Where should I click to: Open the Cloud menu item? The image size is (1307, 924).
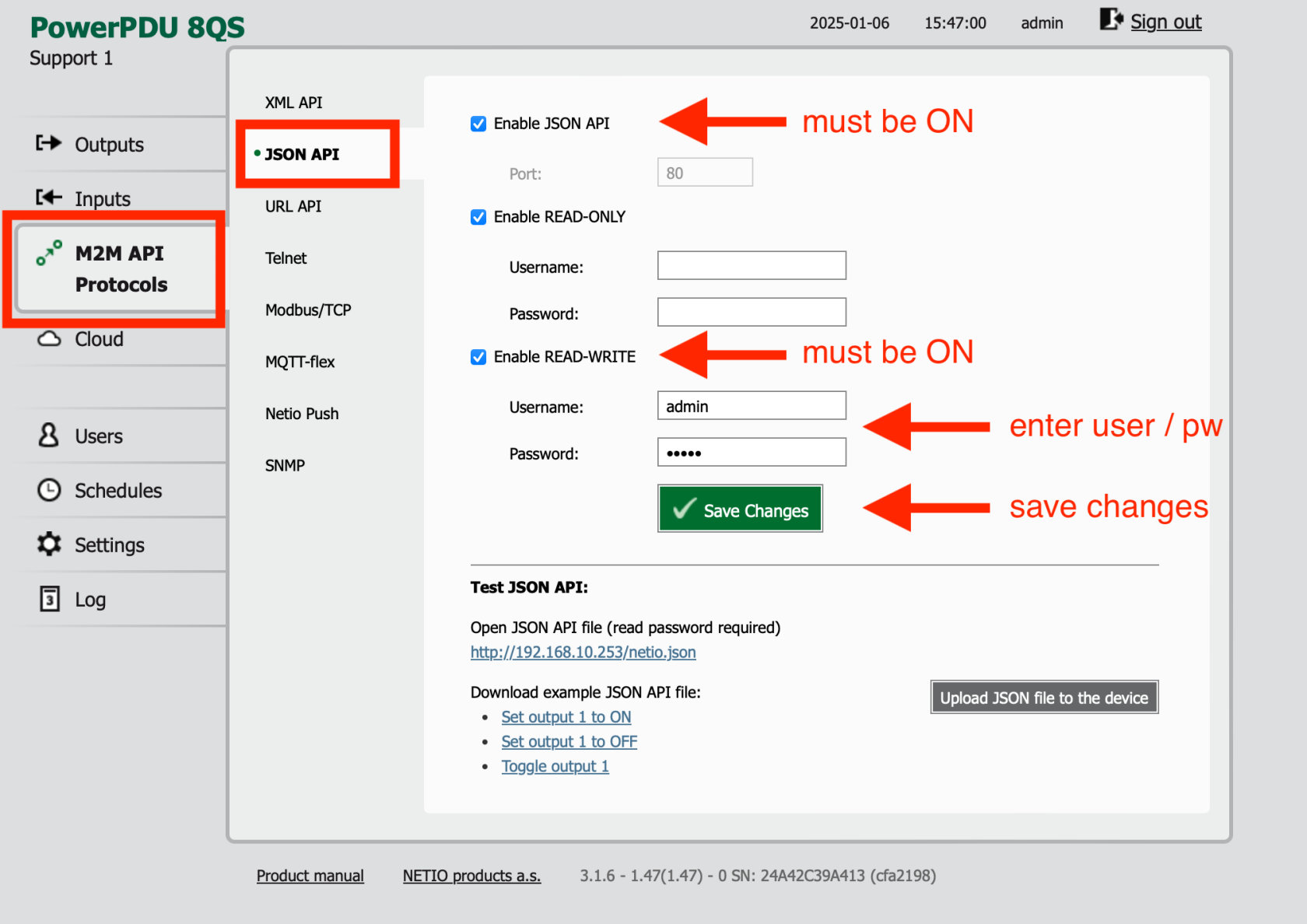coord(99,339)
